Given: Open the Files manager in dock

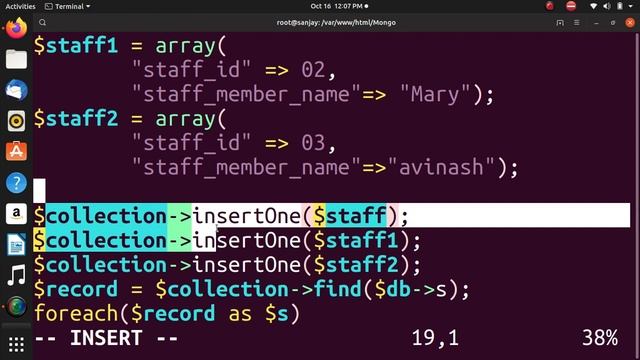Looking at the screenshot, I should pos(16,59).
